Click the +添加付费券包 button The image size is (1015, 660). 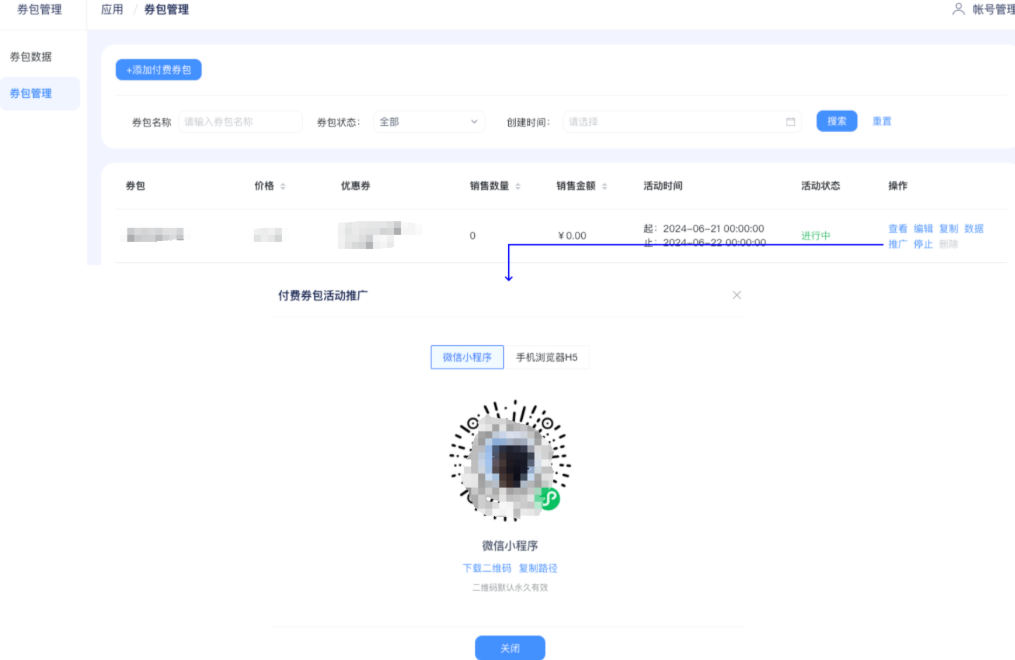tap(158, 70)
